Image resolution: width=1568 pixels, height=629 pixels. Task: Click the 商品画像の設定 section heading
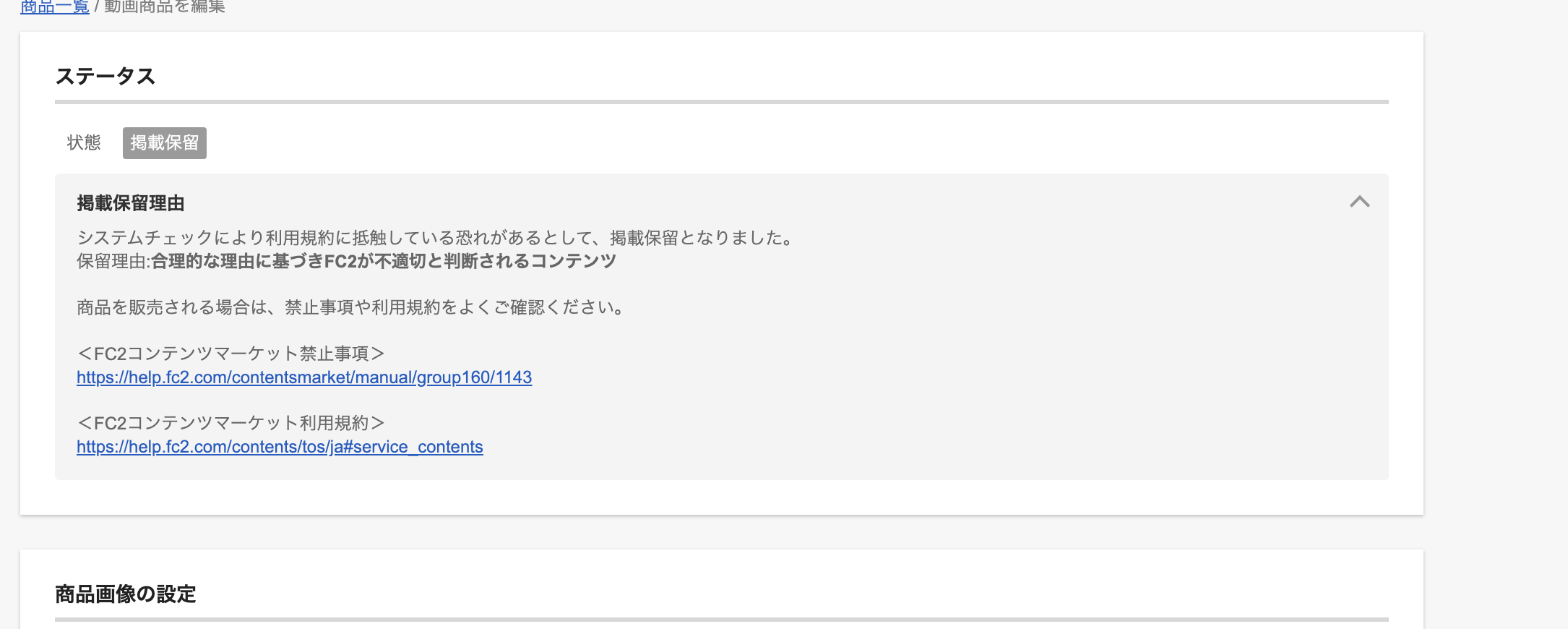click(x=126, y=594)
